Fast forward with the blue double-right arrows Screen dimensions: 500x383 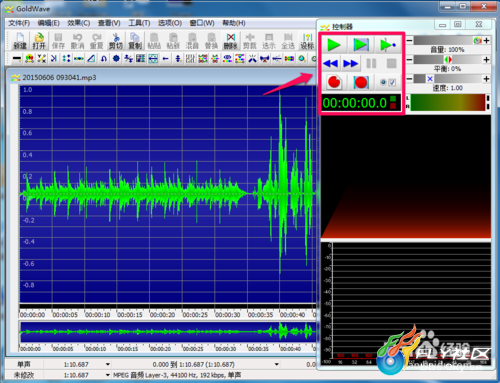[350, 63]
